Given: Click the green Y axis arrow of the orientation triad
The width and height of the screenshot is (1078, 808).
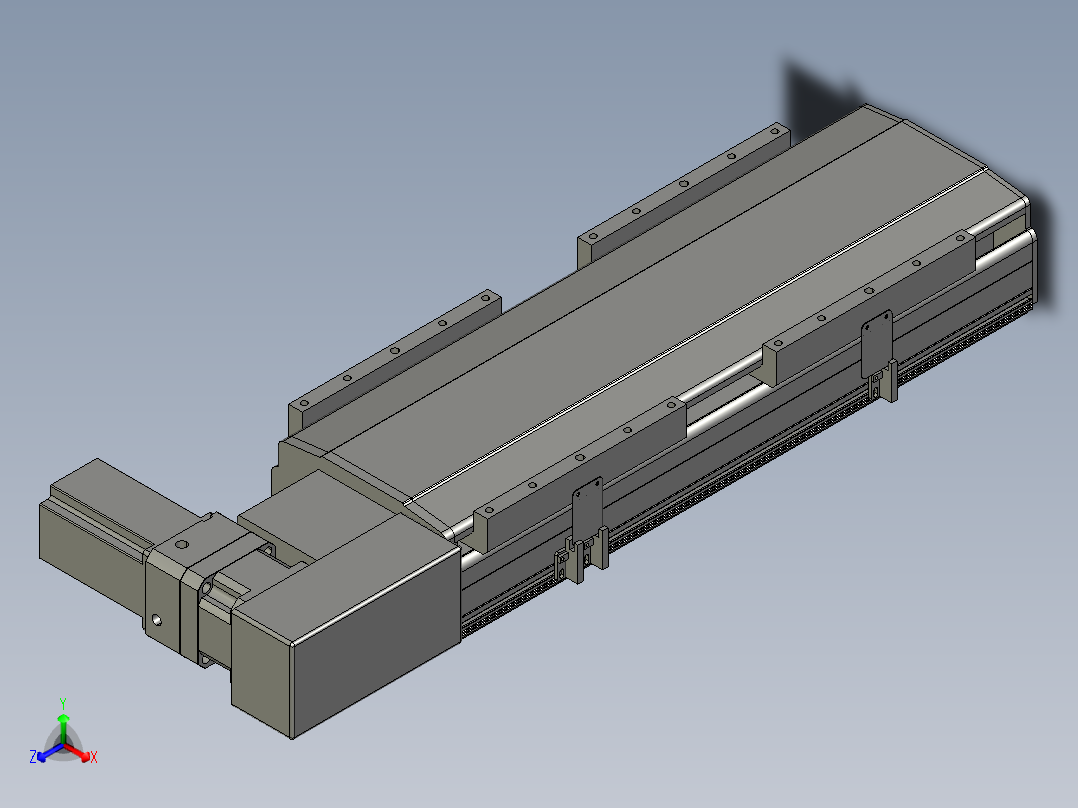Looking at the screenshot, I should 63,728.
